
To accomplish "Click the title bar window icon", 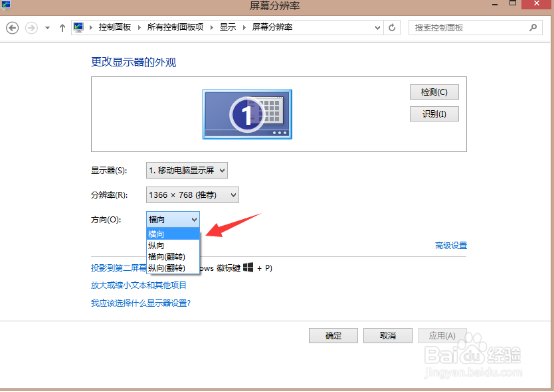I will (x=6, y=5).
